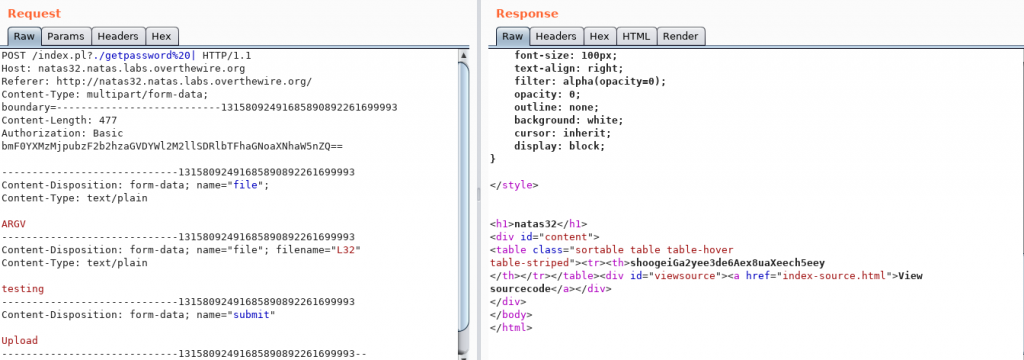The width and height of the screenshot is (1024, 360).
Task: Click the table class sortable line
Action: coord(612,250)
